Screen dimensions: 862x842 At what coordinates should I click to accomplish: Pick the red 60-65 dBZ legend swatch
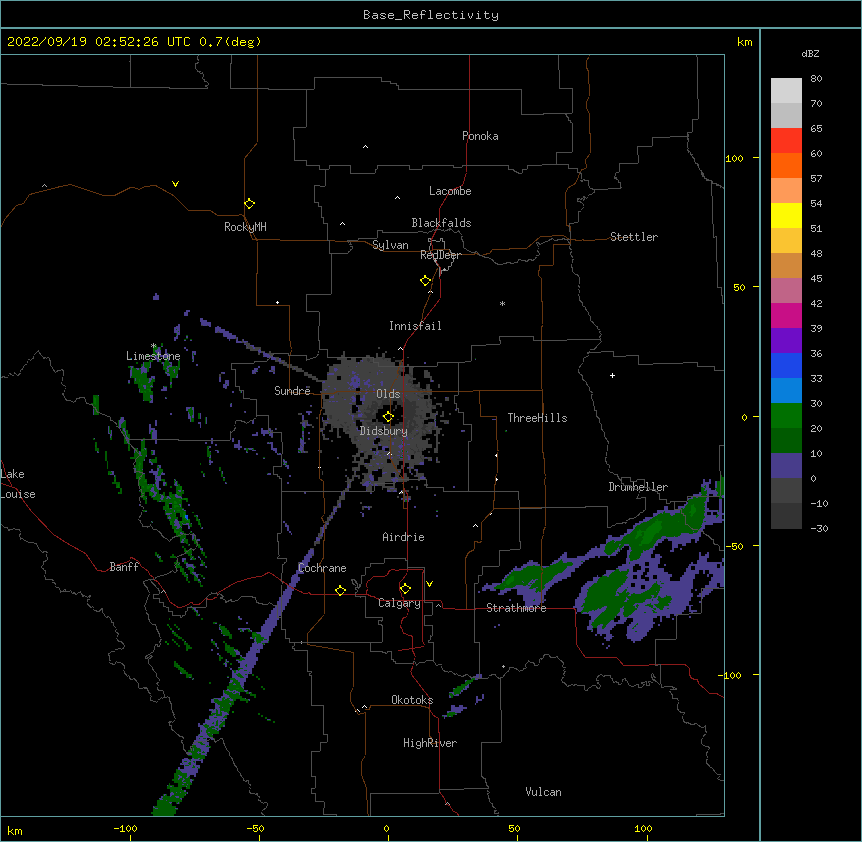(x=786, y=140)
